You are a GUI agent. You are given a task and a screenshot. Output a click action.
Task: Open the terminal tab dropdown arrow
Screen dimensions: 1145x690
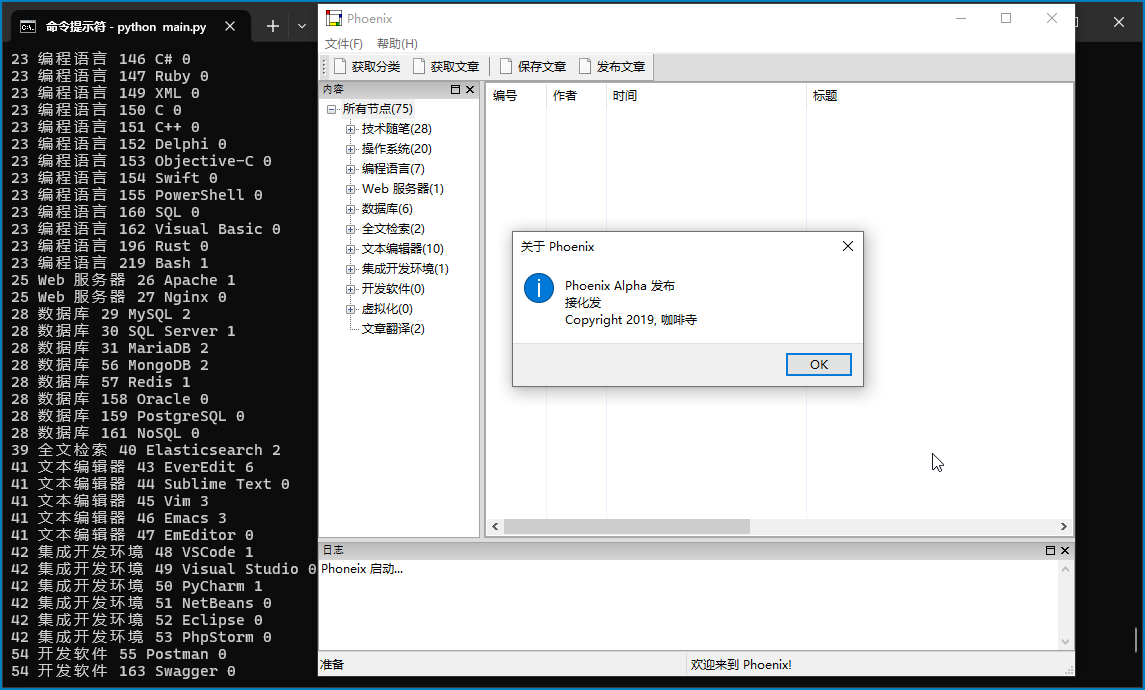[x=302, y=27]
